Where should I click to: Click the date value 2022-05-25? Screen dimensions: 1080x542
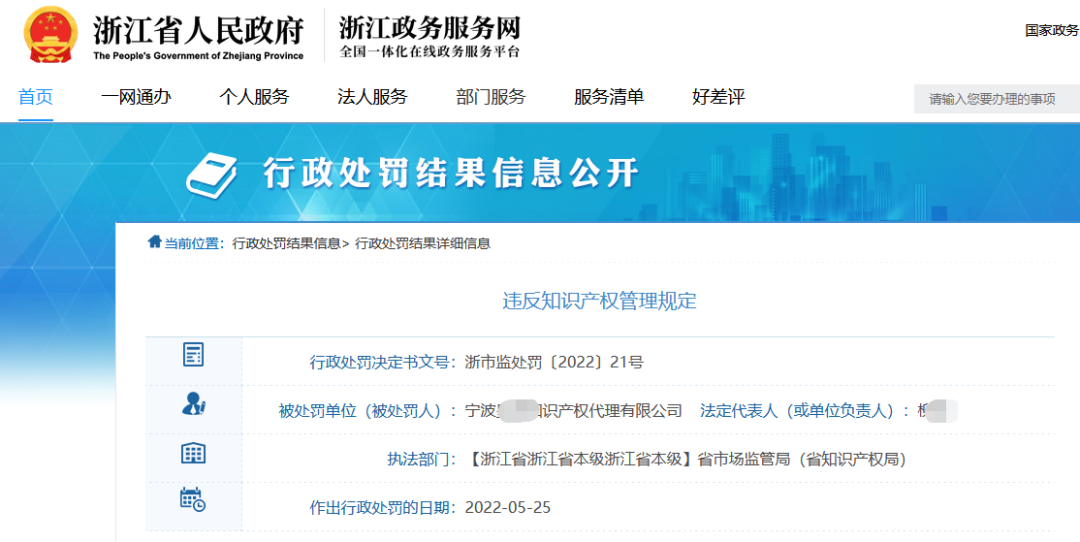tap(508, 508)
